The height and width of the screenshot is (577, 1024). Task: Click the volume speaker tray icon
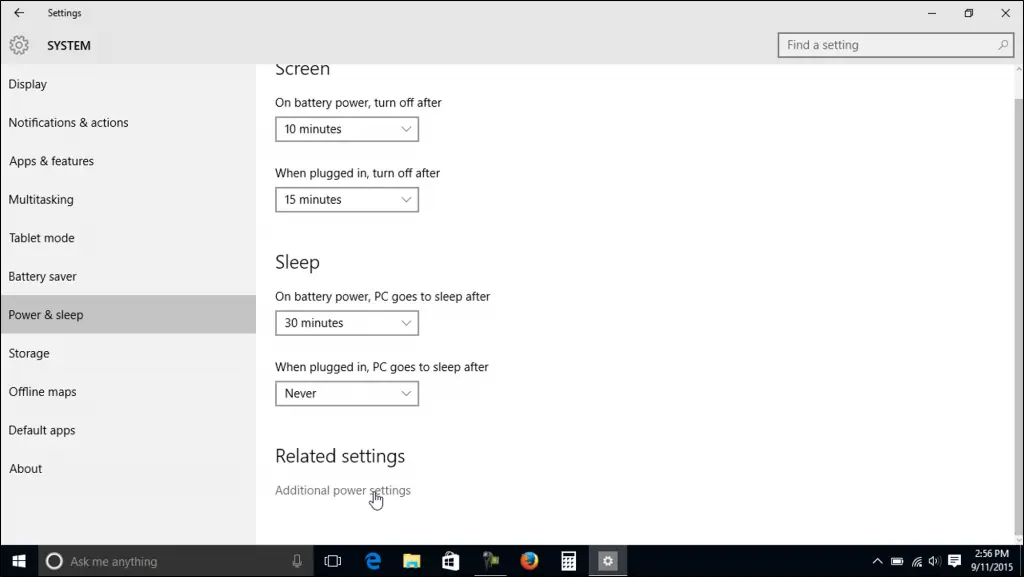(935, 561)
